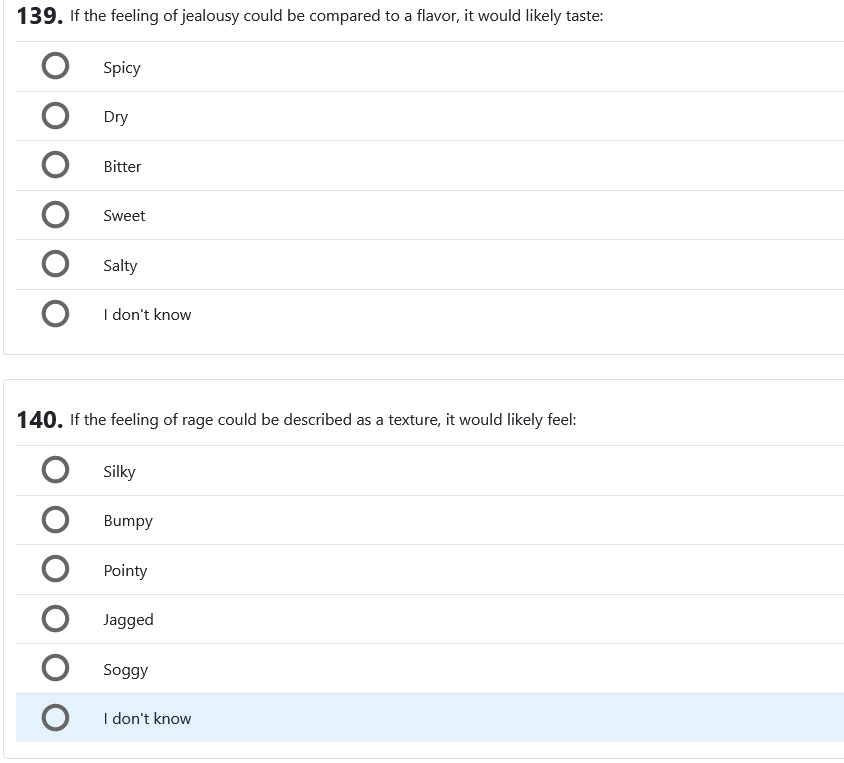This screenshot has width=844, height=763.
Task: Select Silky radio button for rage texture
Action: coord(56,471)
